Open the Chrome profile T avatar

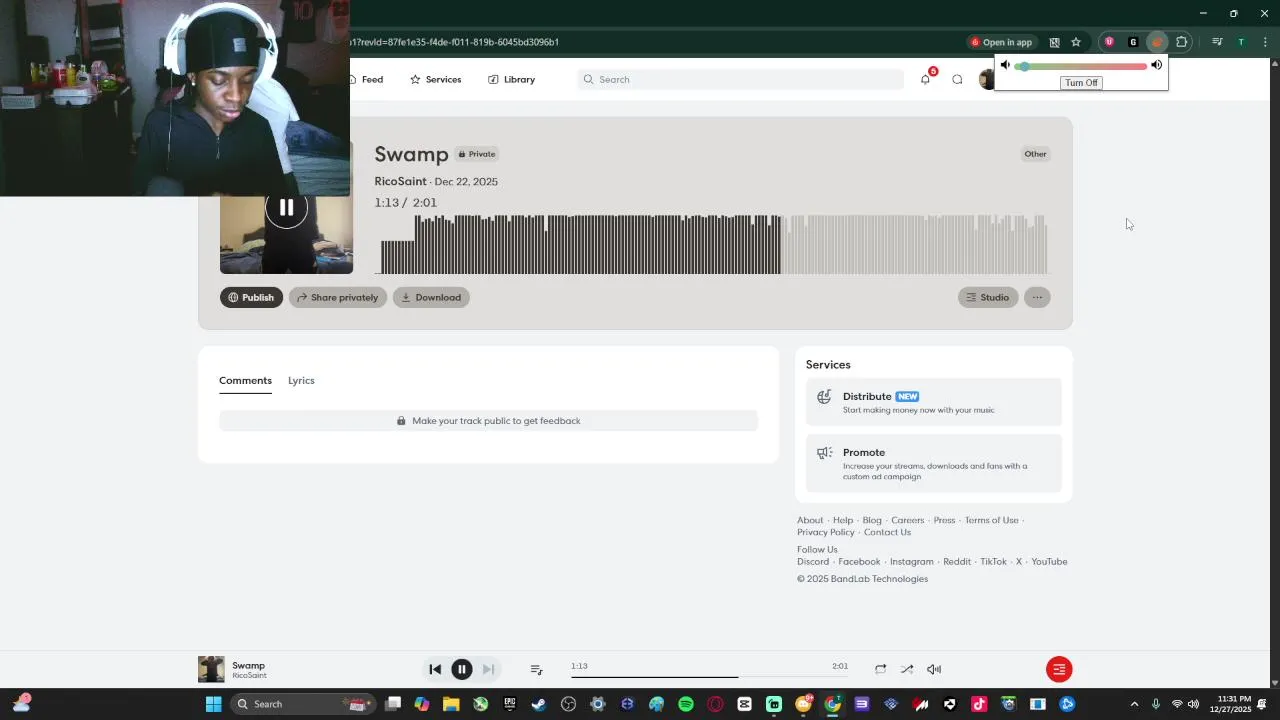(1241, 42)
